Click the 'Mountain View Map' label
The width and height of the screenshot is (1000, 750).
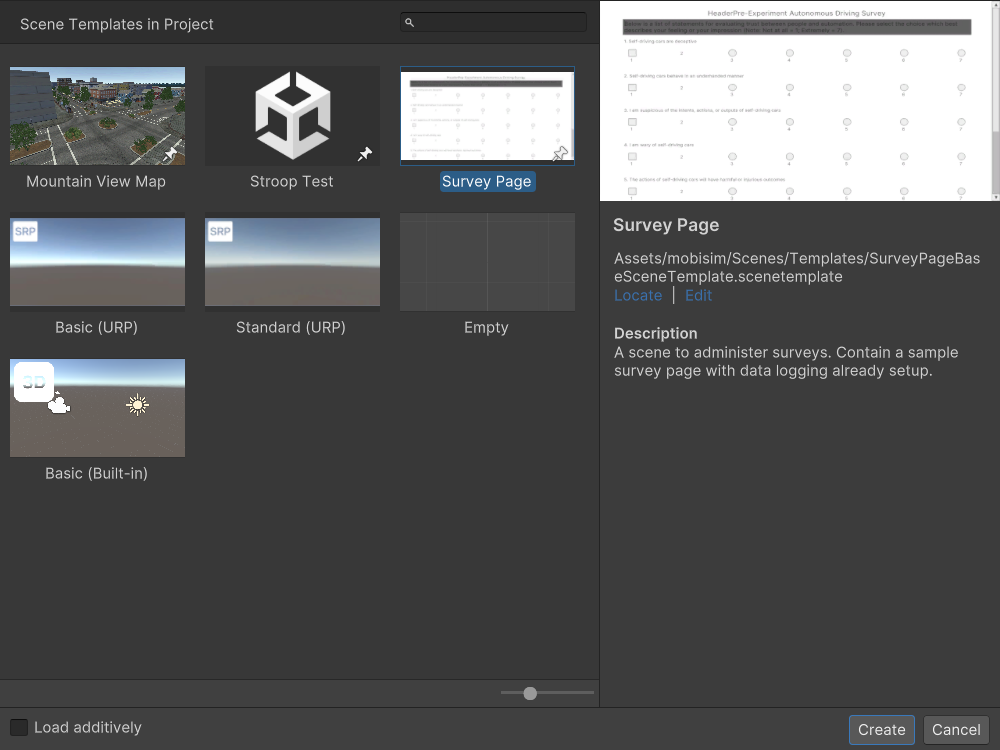(96, 182)
